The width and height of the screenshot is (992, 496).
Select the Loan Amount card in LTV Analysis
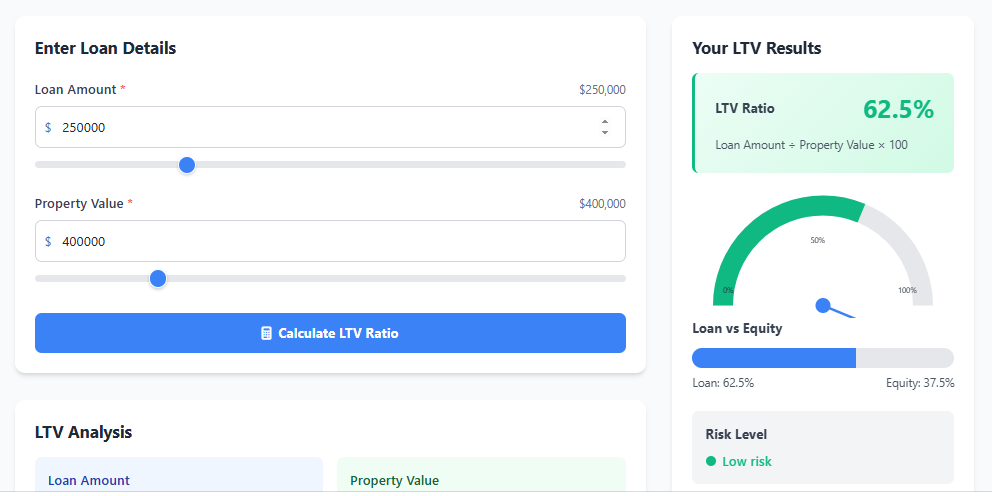179,478
